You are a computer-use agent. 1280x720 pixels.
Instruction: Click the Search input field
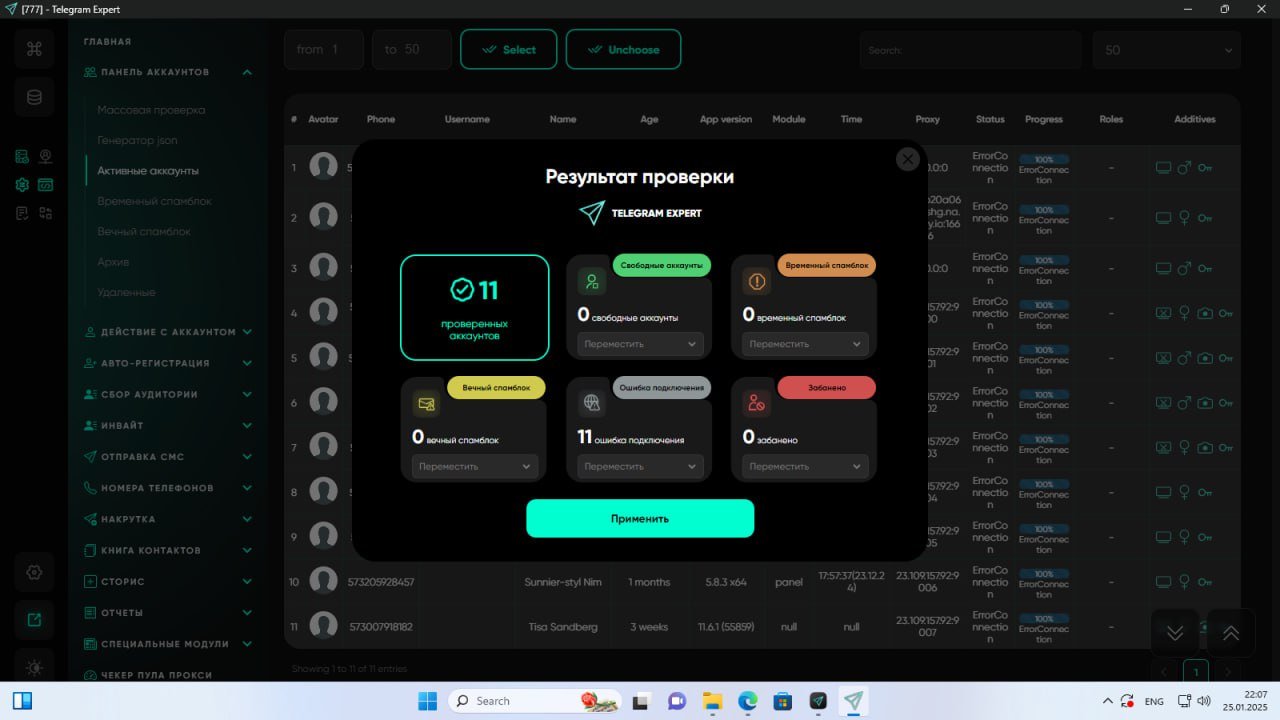(970, 50)
